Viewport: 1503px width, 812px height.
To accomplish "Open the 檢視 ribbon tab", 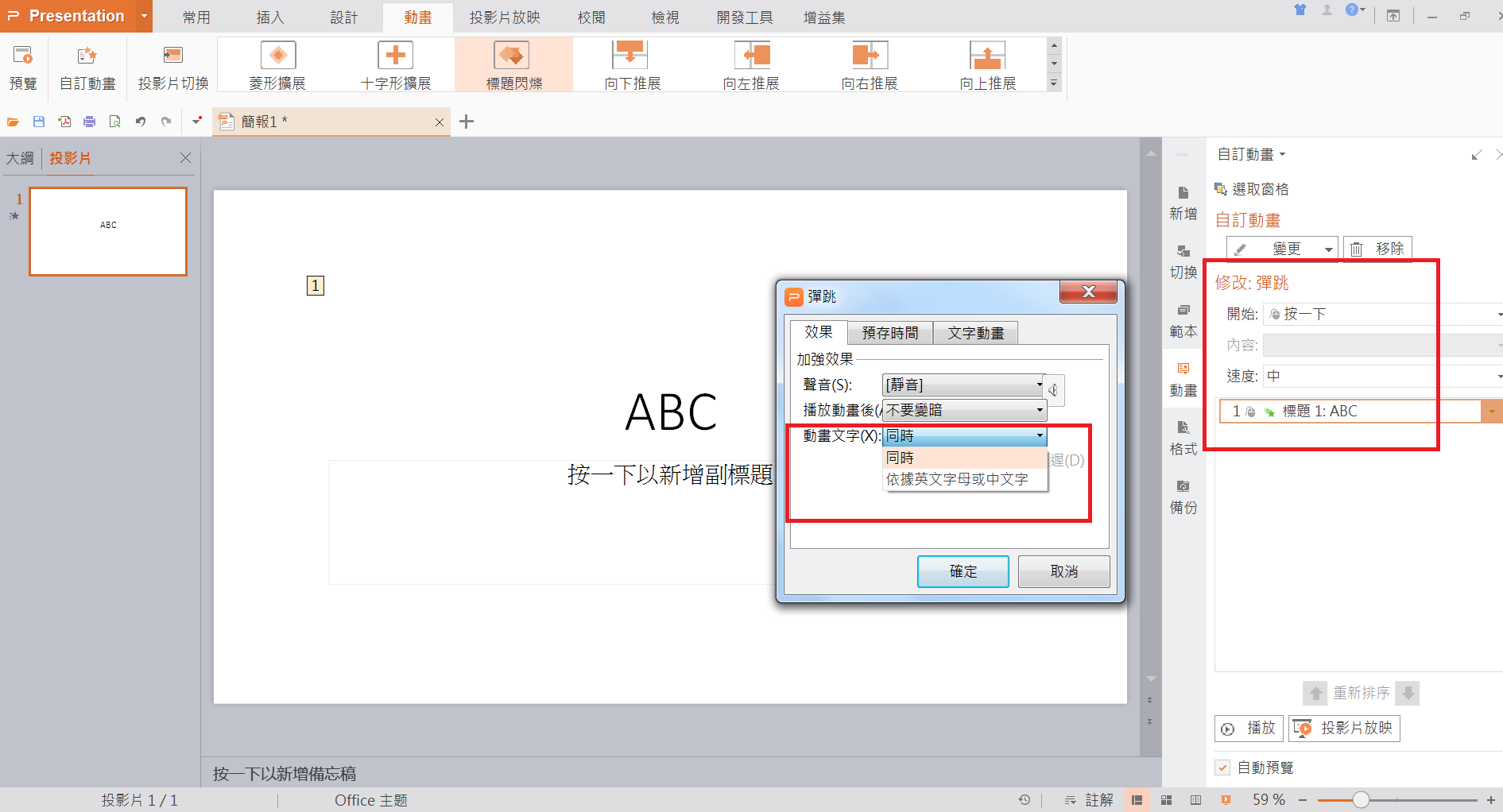I will pos(665,17).
